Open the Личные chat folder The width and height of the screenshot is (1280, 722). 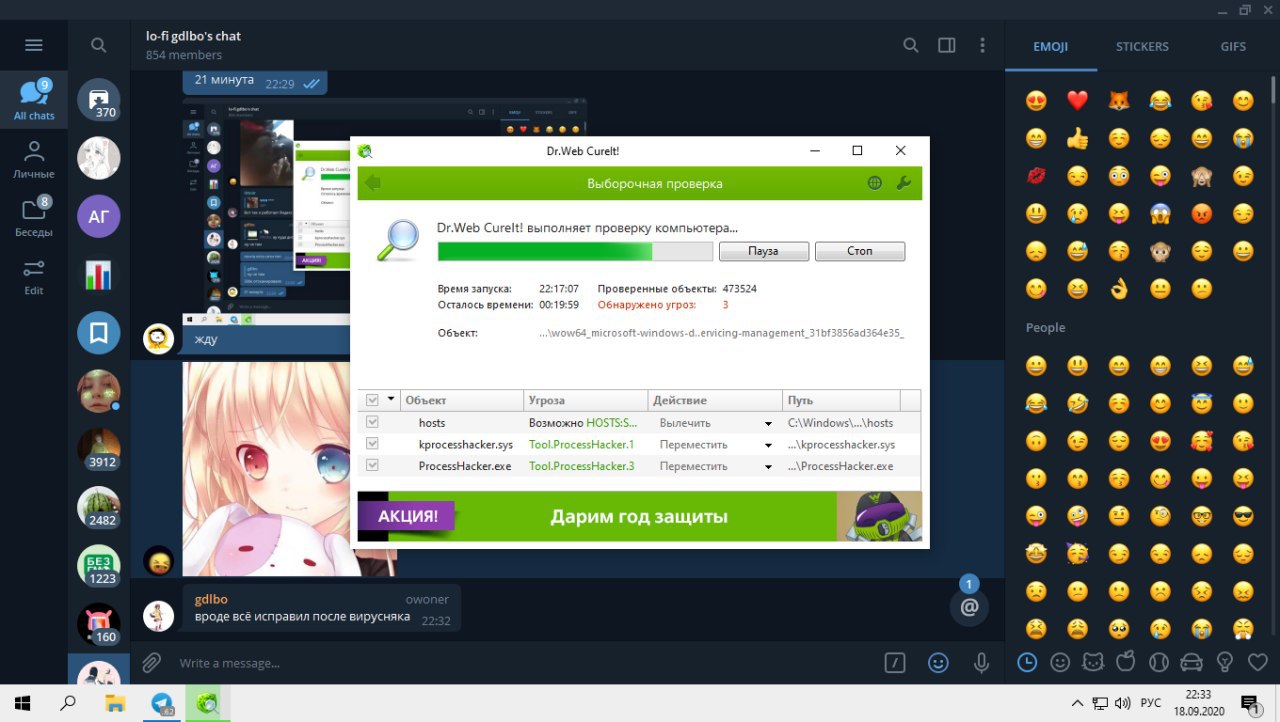click(x=34, y=160)
